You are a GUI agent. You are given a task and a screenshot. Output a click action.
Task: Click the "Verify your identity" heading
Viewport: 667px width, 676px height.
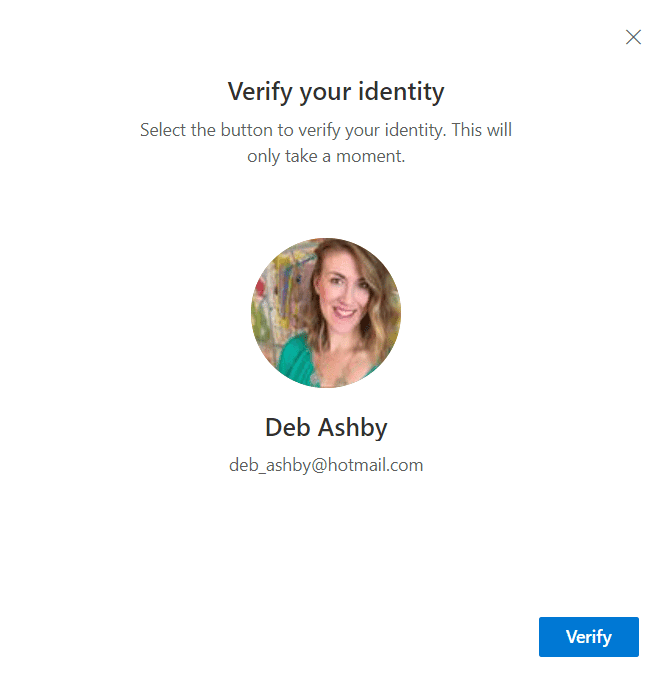pyautogui.click(x=336, y=92)
